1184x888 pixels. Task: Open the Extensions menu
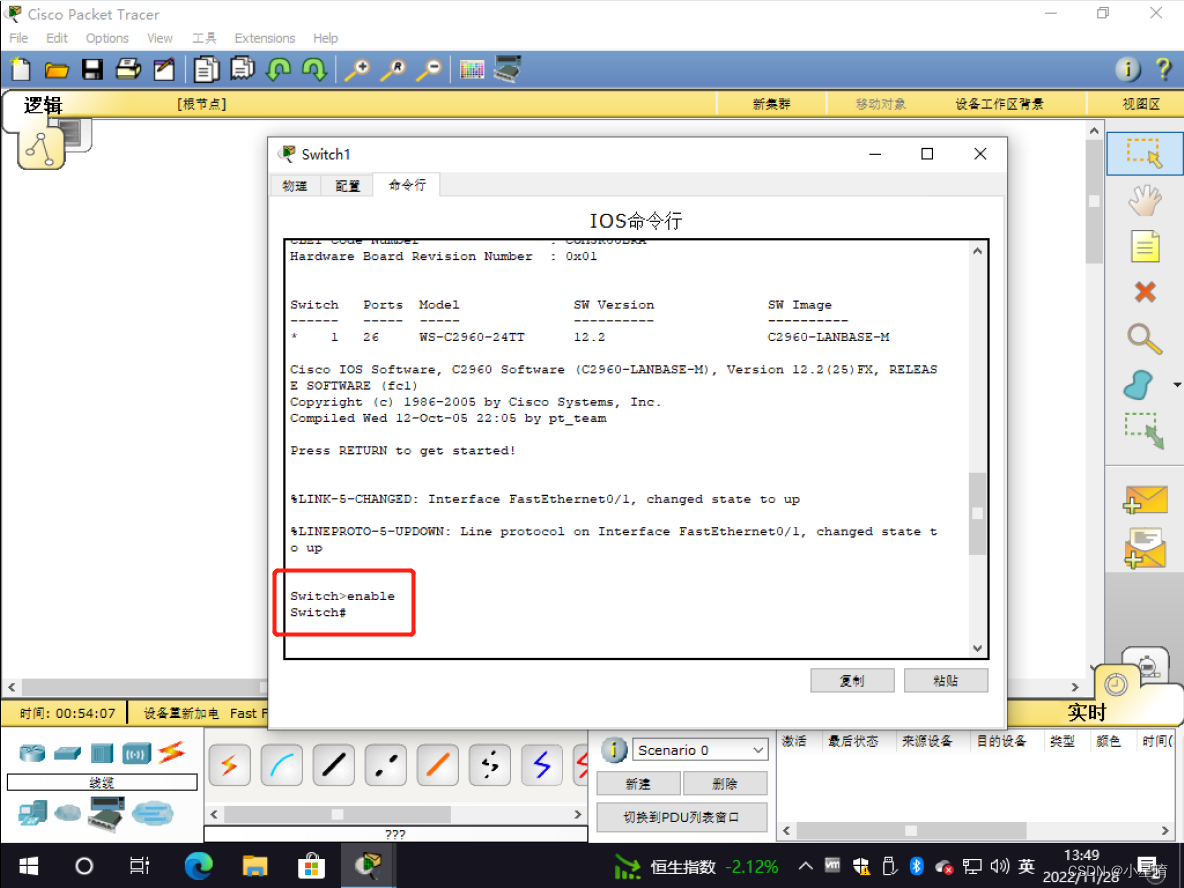[264, 38]
